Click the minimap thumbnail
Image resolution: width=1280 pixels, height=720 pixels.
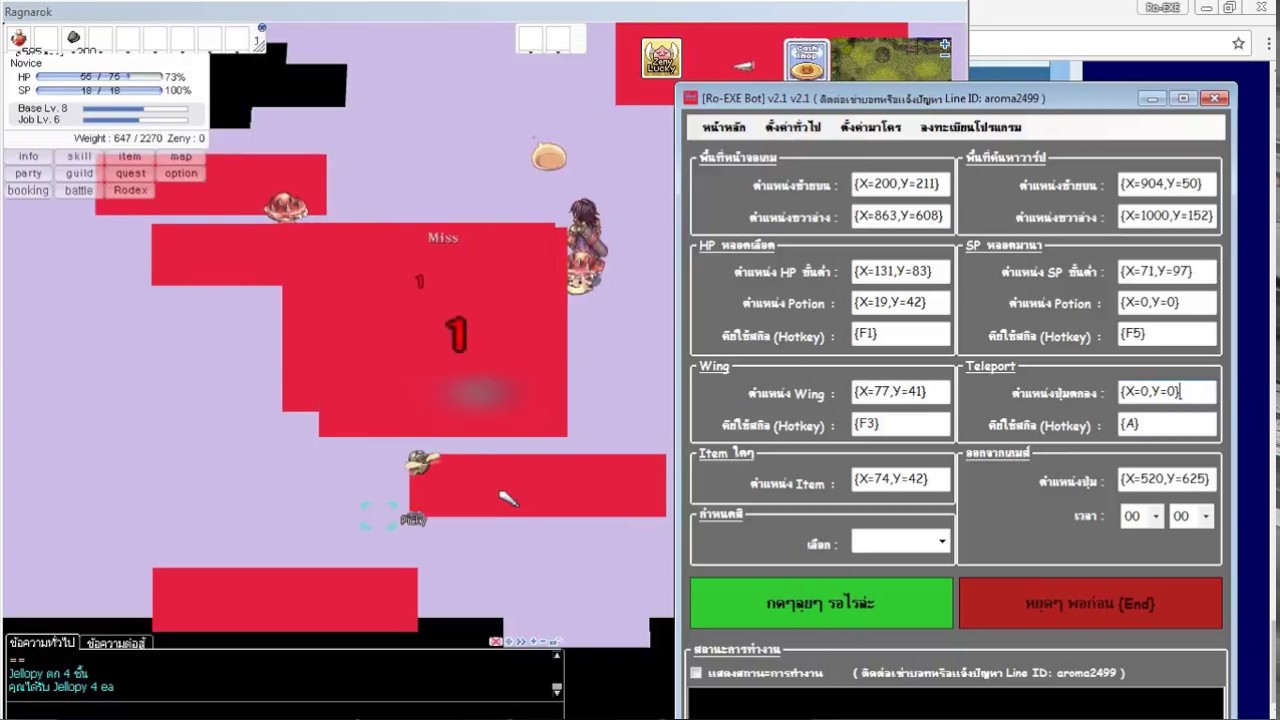[x=891, y=59]
